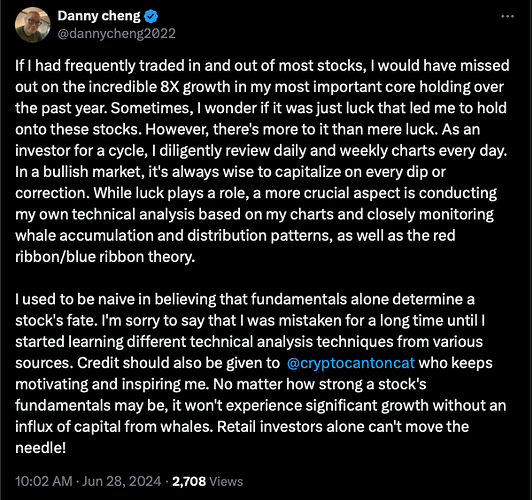Click the Jun 28, 2024 date
Image resolution: width=532 pixels, height=500 pixels.
click(122, 481)
